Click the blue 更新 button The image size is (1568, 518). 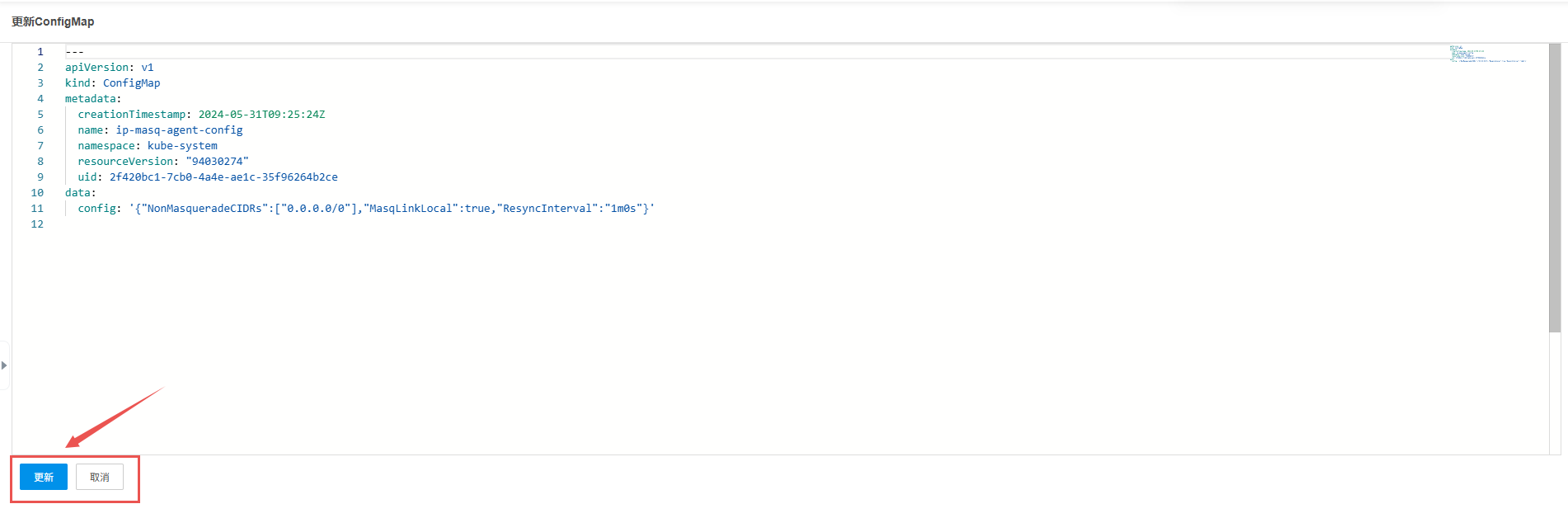(x=44, y=477)
